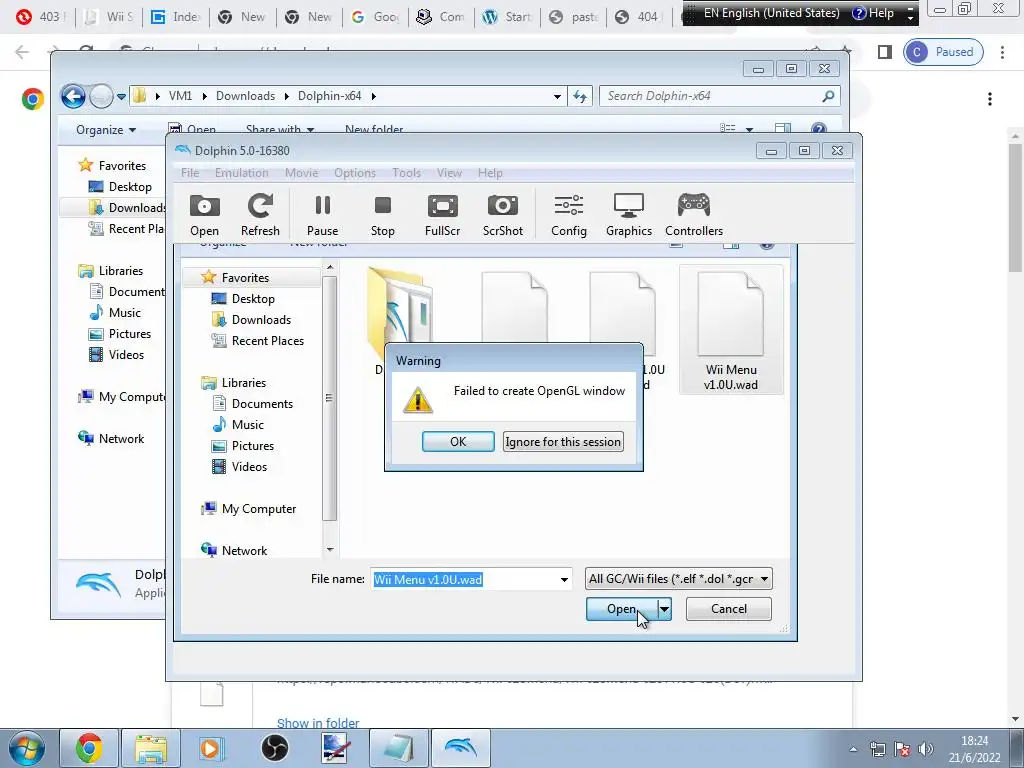Open File Explorer from the taskbar
The width and height of the screenshot is (1024, 768).
pyautogui.click(x=151, y=748)
